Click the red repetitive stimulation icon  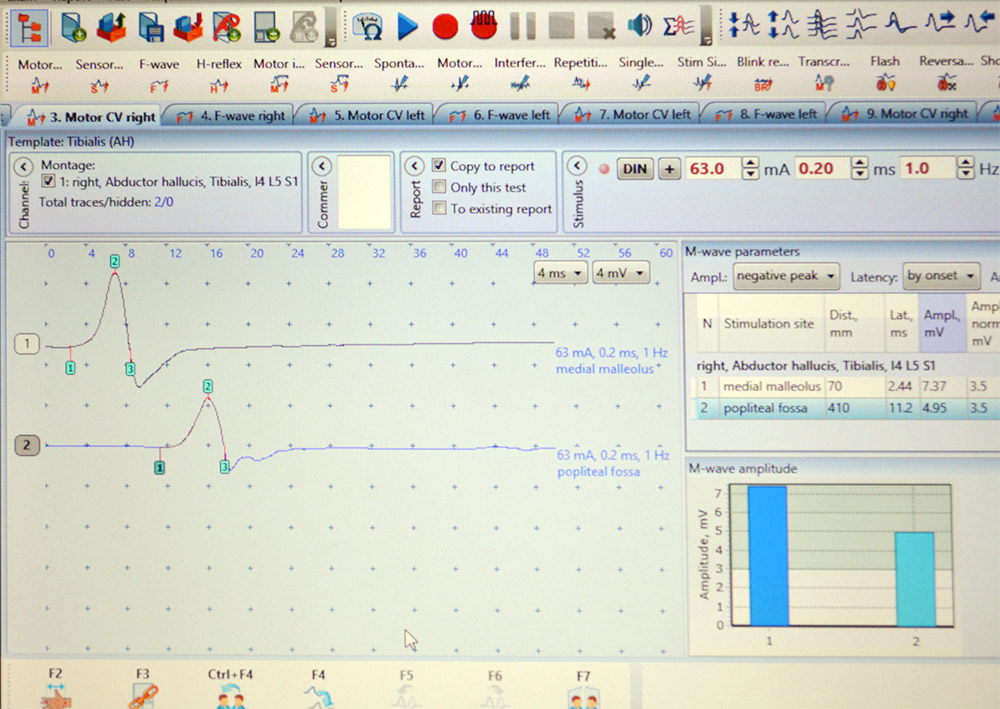tap(483, 26)
